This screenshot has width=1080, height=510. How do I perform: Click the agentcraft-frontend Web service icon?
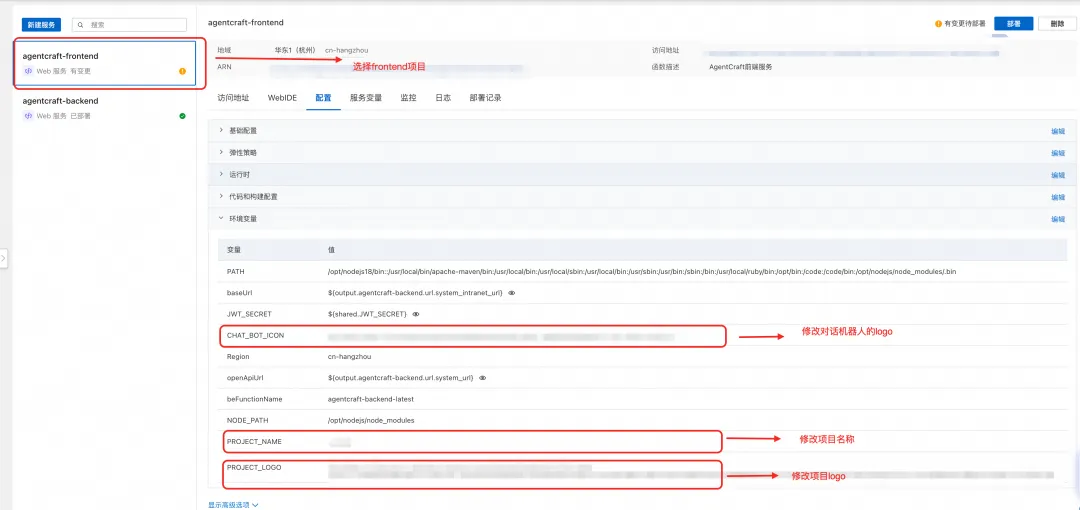(28, 71)
